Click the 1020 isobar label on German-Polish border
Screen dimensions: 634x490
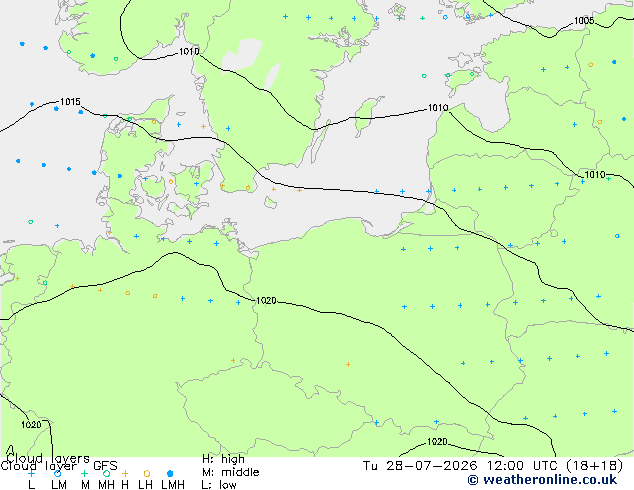tap(266, 300)
